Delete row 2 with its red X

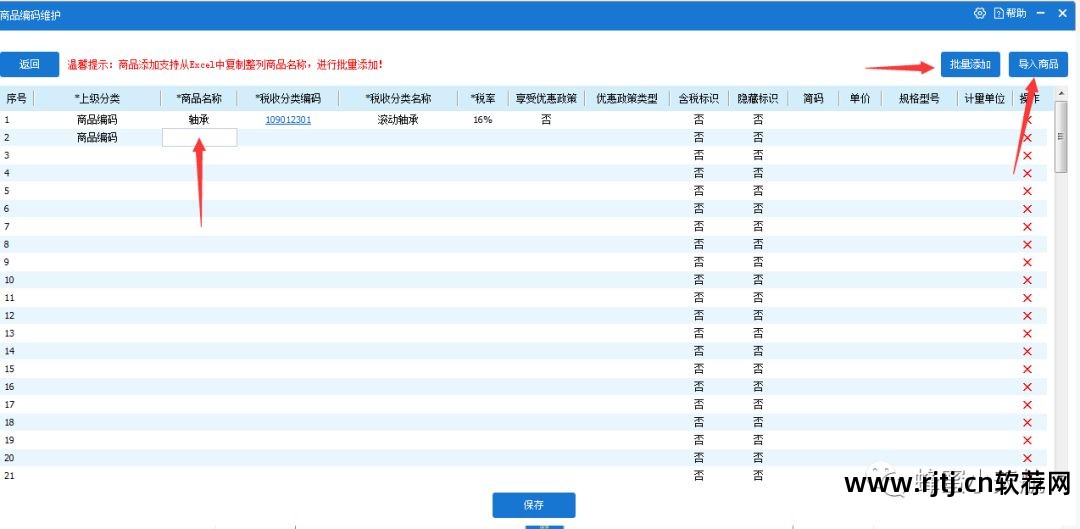[x=1027, y=138]
